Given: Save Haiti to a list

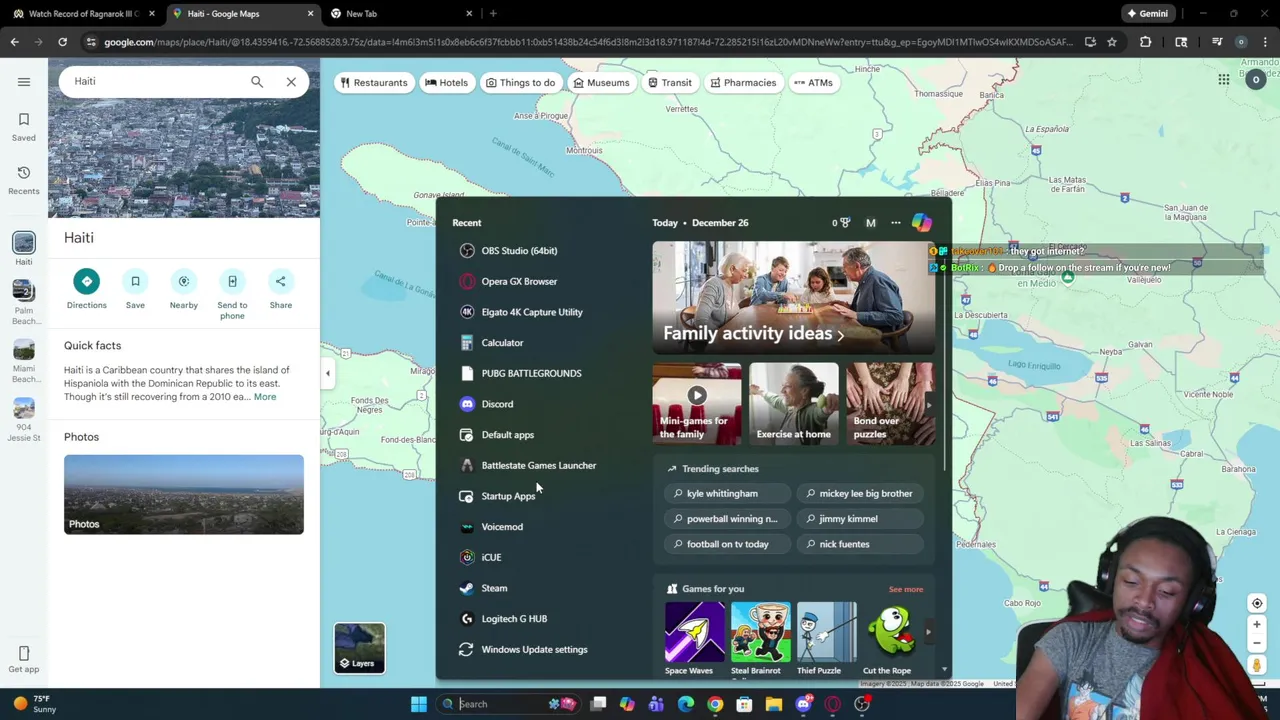Looking at the screenshot, I should (x=135, y=289).
